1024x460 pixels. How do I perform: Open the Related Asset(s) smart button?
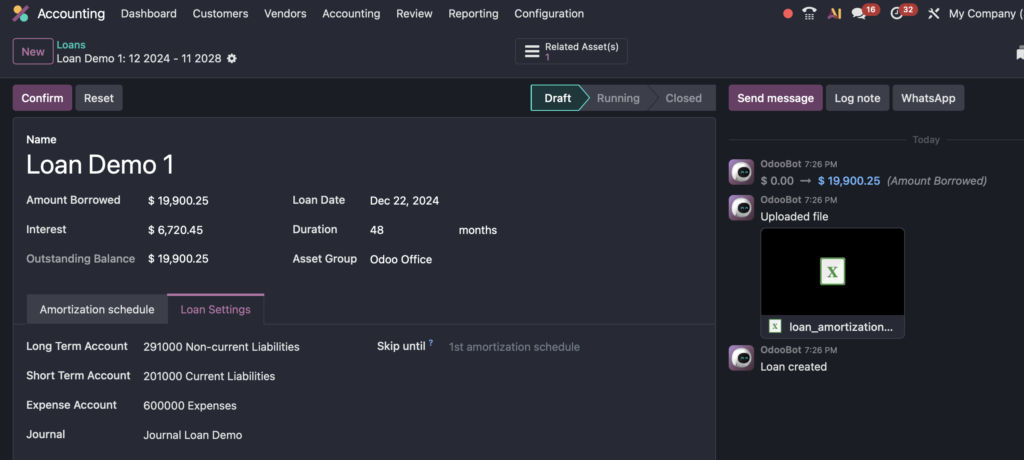571,51
